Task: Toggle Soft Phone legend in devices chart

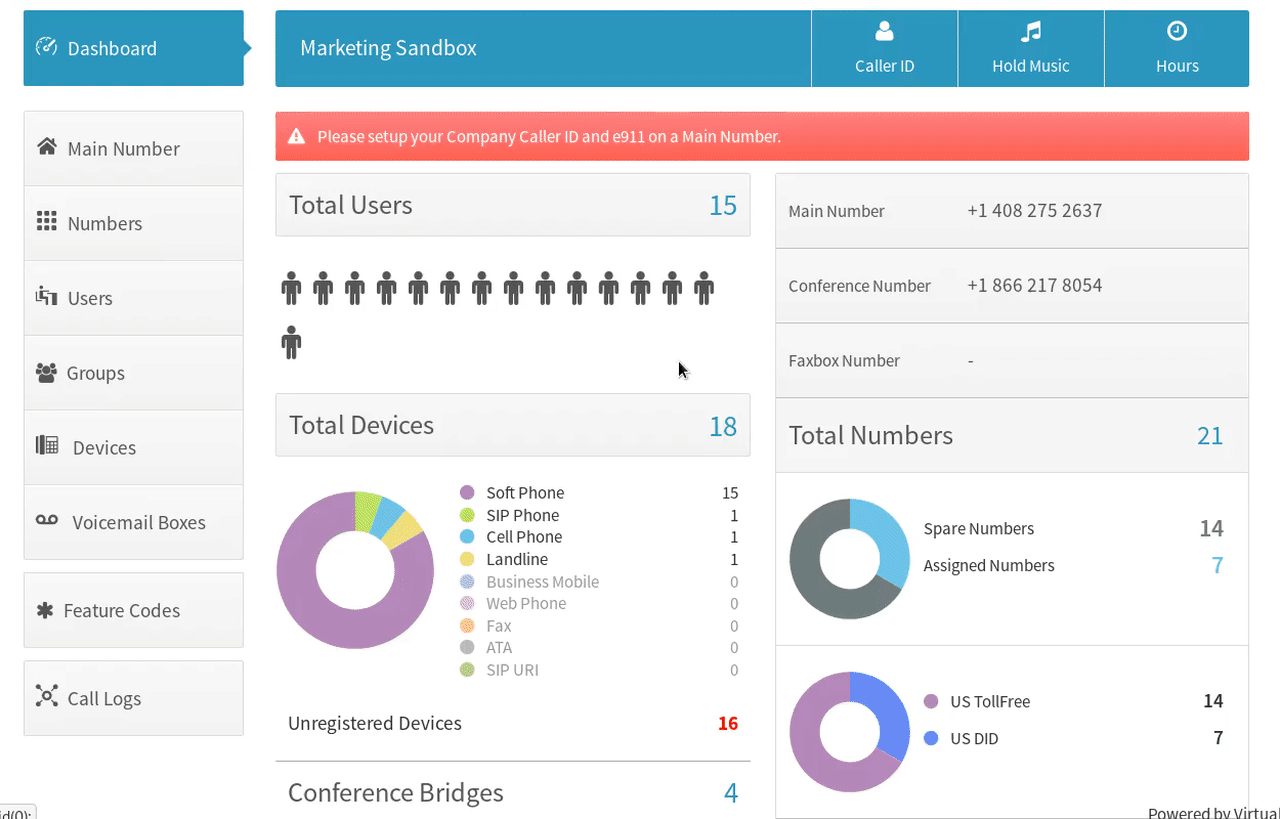Action: tap(524, 493)
